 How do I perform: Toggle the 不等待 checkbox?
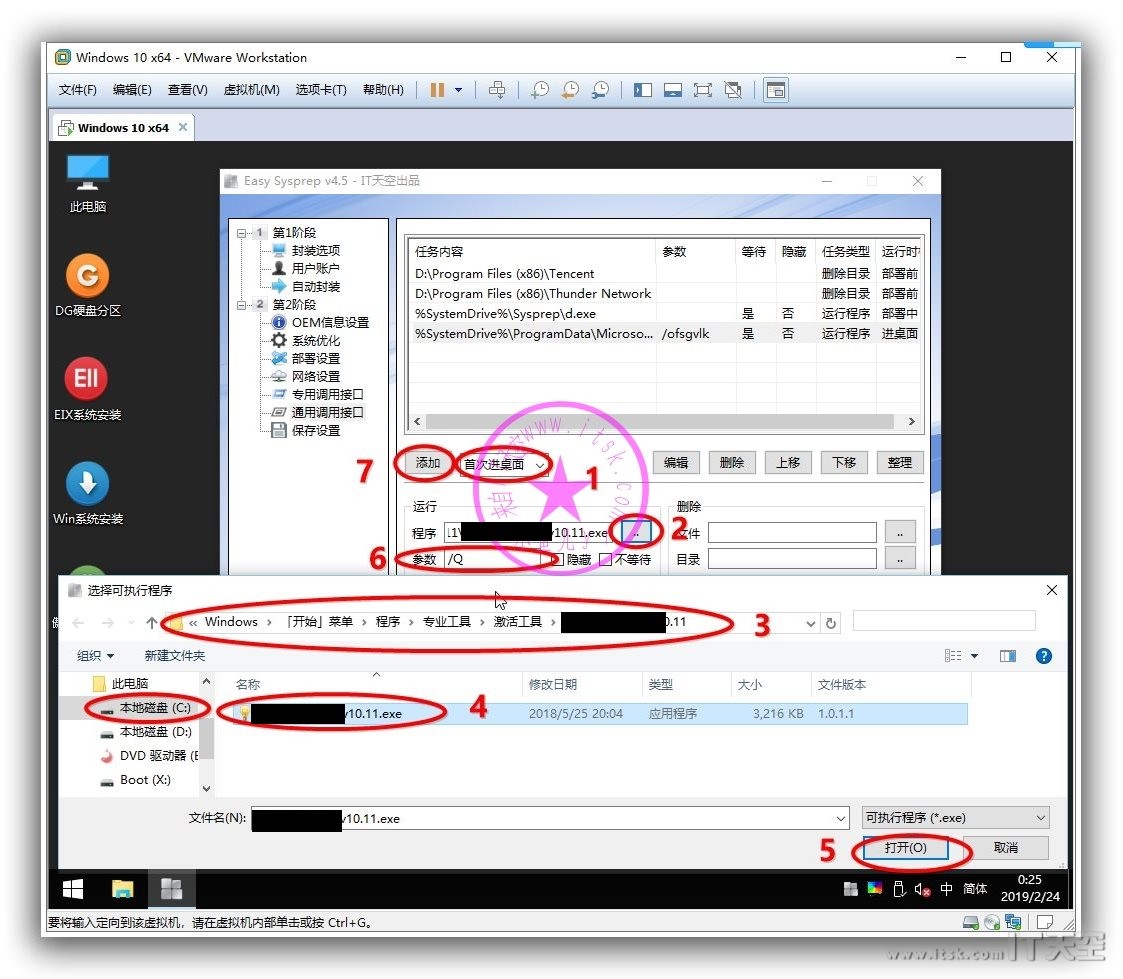coord(606,559)
